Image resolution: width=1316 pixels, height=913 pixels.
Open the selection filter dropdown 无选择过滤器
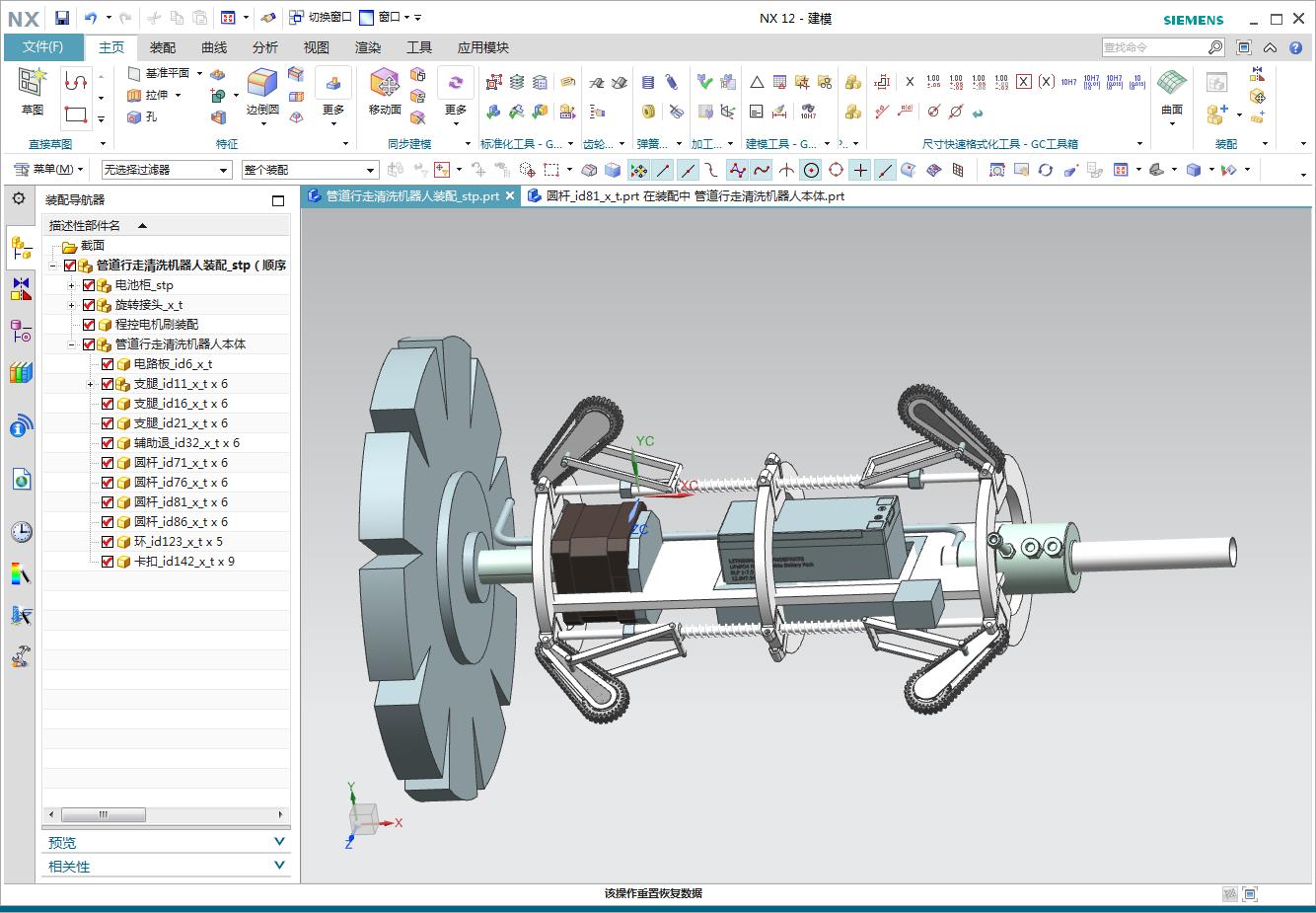click(167, 170)
